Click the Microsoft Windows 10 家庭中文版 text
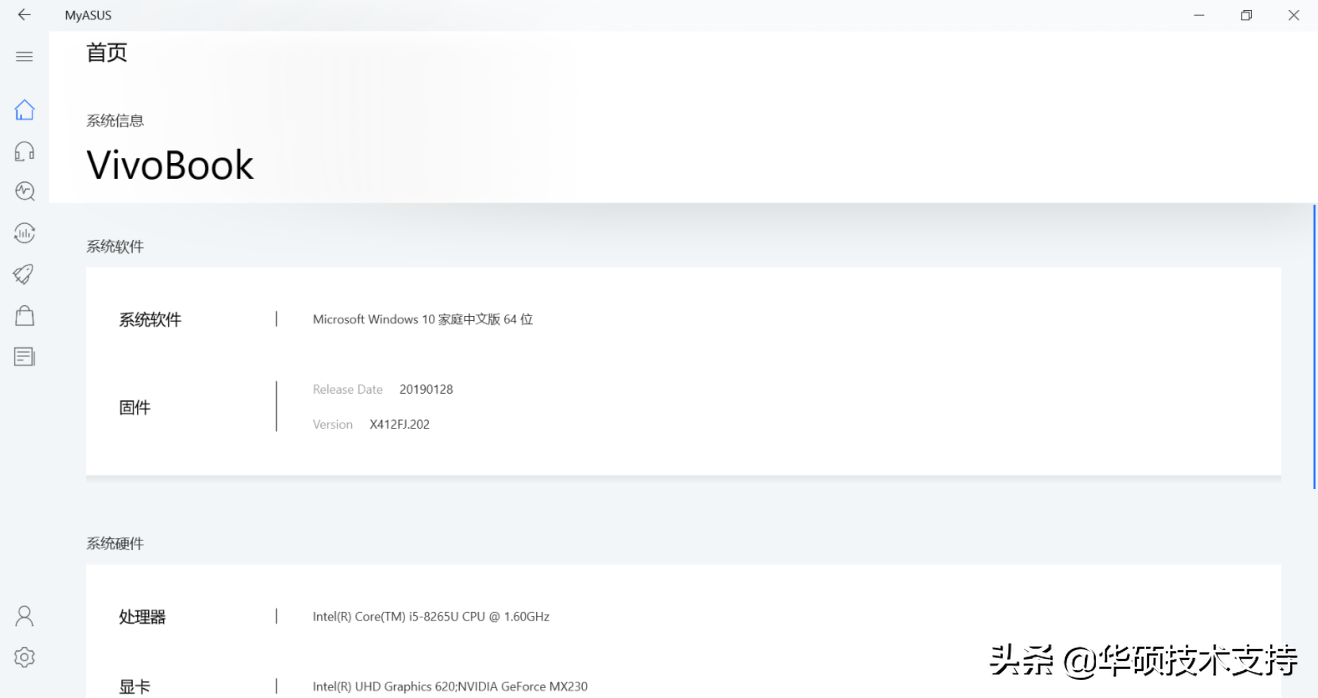 click(423, 320)
